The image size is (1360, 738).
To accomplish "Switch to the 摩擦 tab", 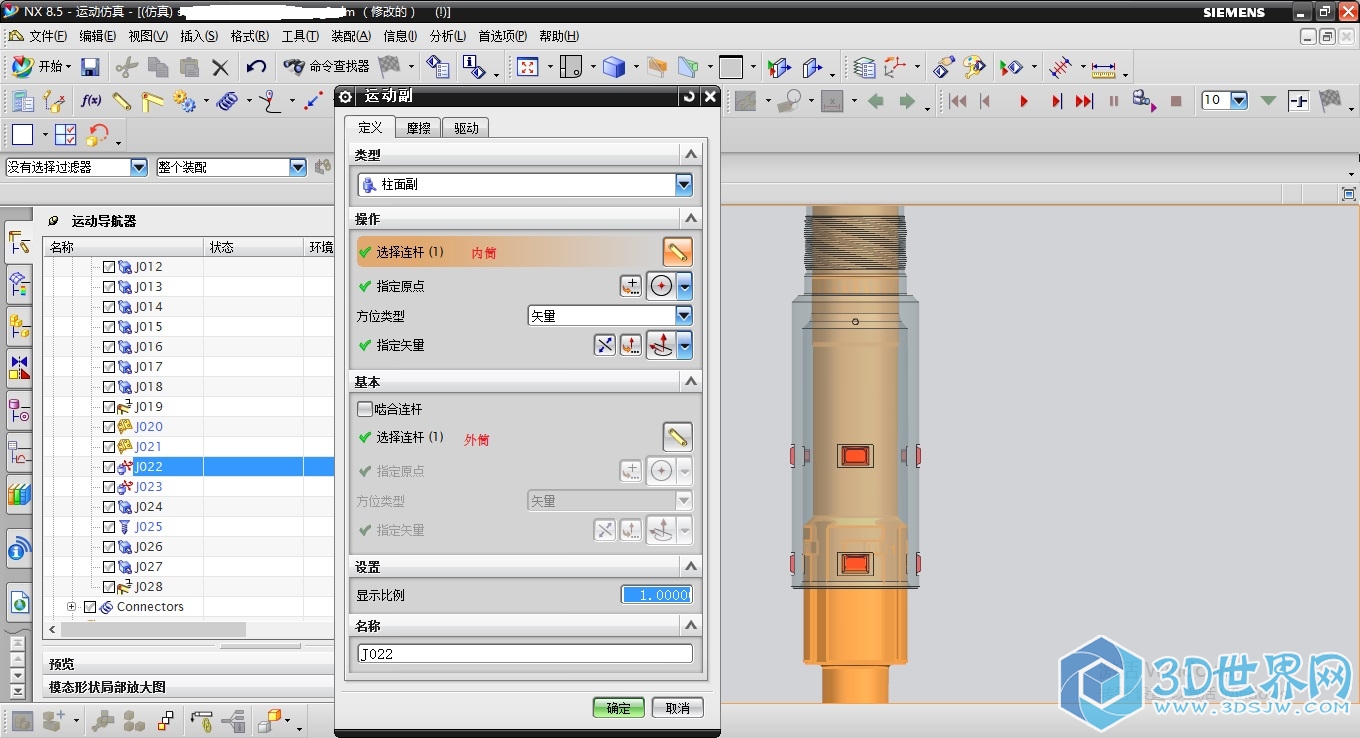I will (x=418, y=128).
